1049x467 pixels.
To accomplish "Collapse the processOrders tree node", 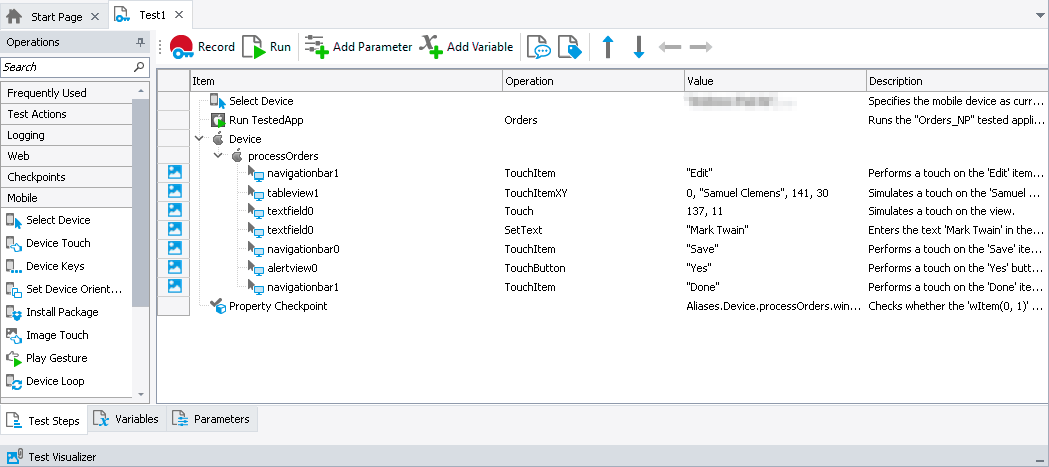I will (218, 156).
